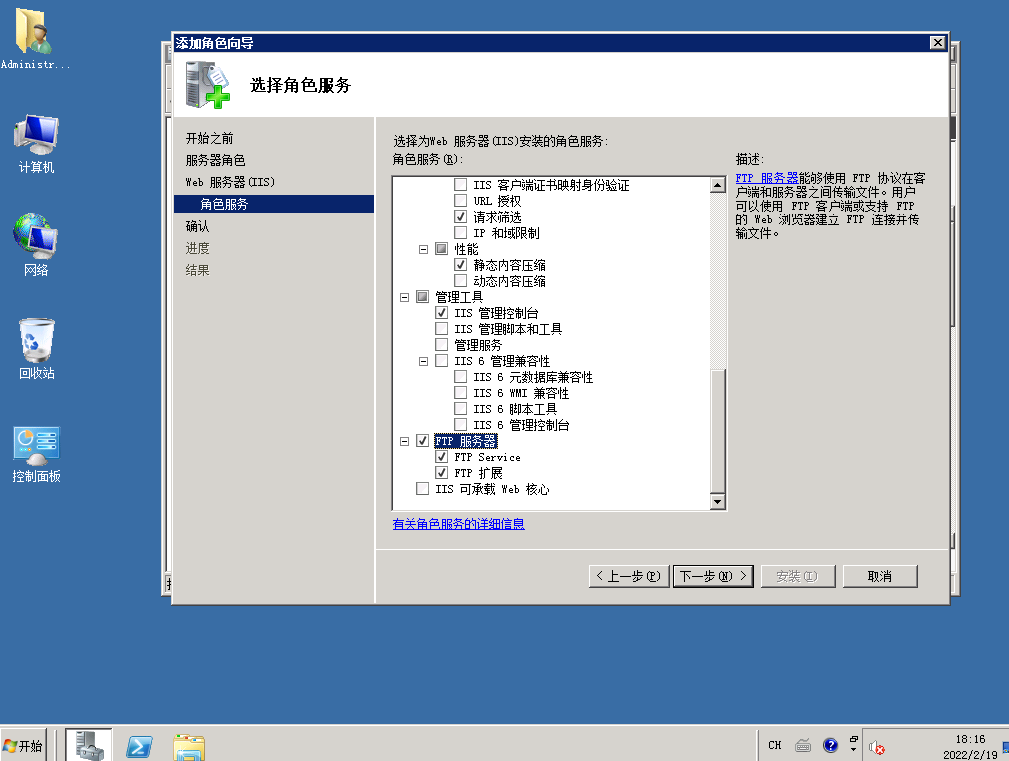Click scrollbar up arrow in role list
Image resolution: width=1009 pixels, height=761 pixels.
[718, 185]
